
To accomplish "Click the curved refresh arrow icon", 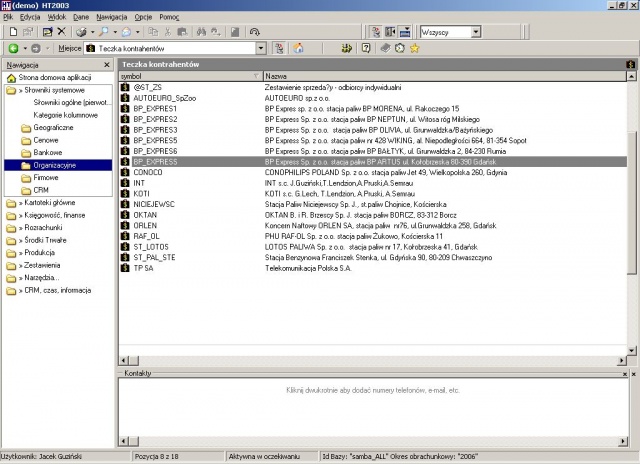I will point(255,32).
